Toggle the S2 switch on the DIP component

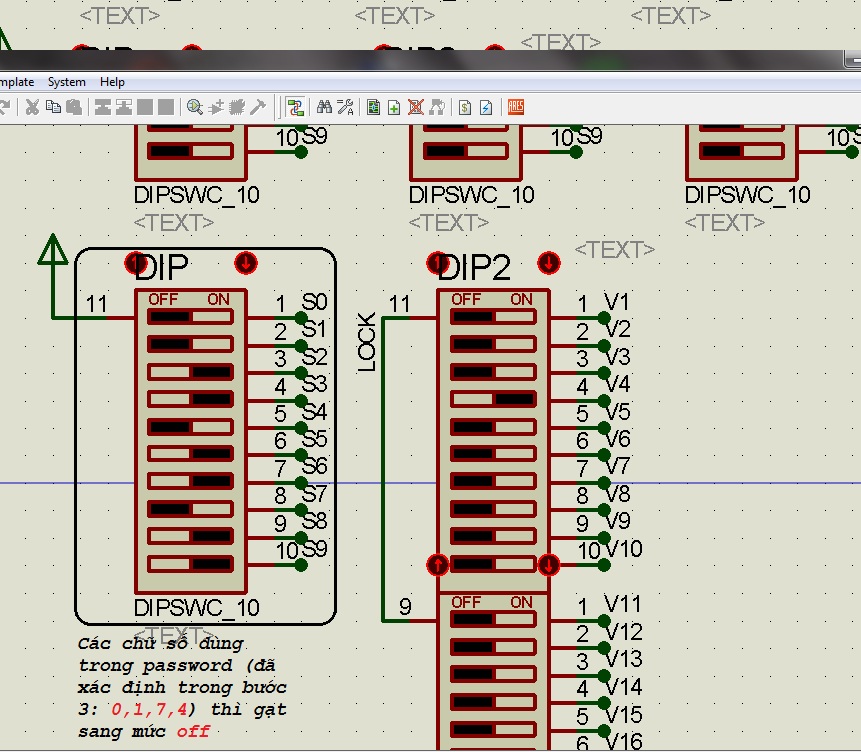click(x=190, y=372)
